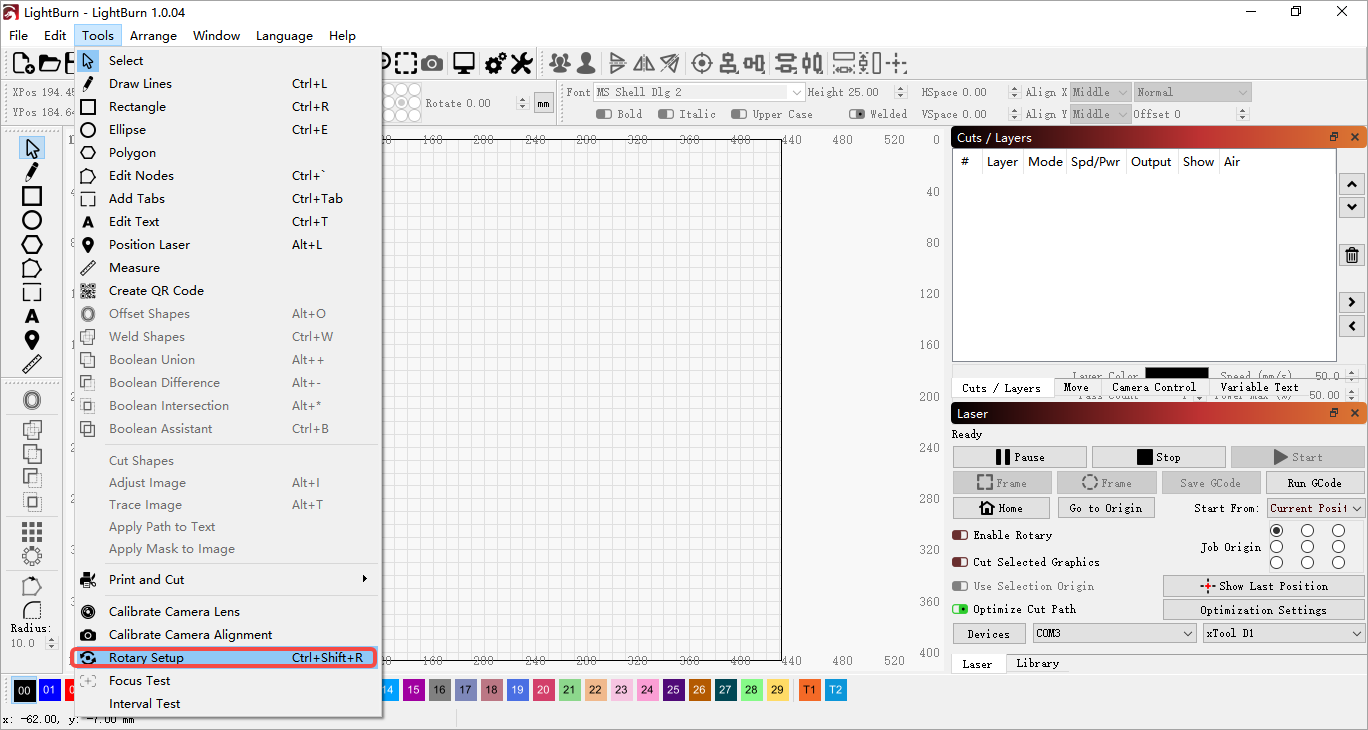Click the target-shaped align centers icon
Viewport: 1368px width, 730px height.
[x=702, y=63]
